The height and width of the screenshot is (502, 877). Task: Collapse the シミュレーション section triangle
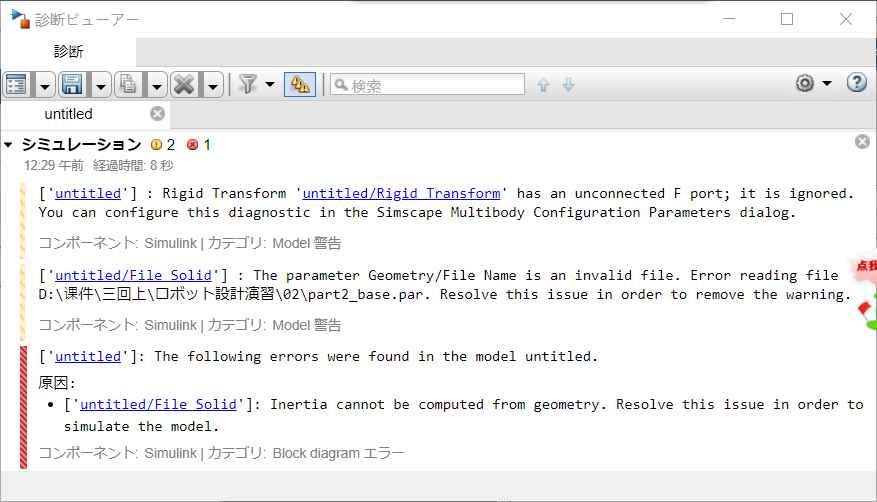point(8,145)
